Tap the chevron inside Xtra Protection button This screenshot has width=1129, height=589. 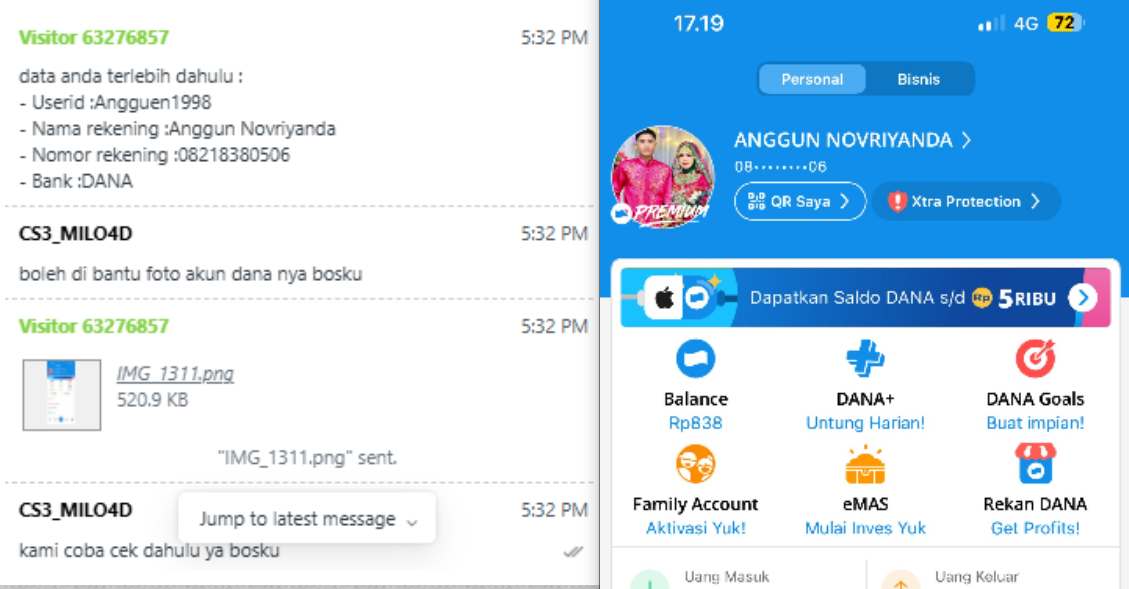(x=1035, y=201)
